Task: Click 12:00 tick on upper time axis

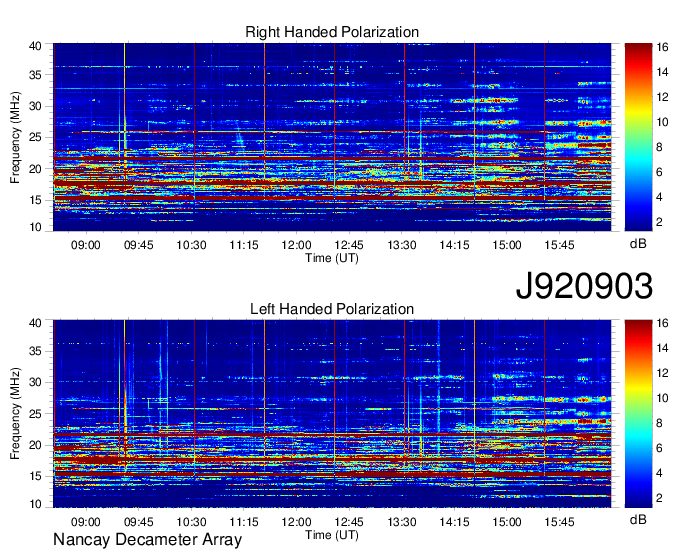Action: click(x=297, y=245)
